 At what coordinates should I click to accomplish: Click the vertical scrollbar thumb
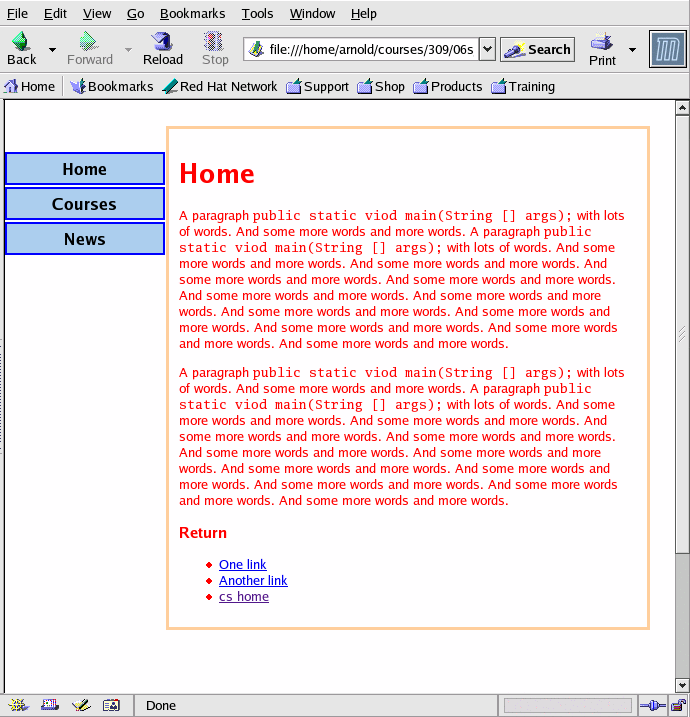click(682, 334)
